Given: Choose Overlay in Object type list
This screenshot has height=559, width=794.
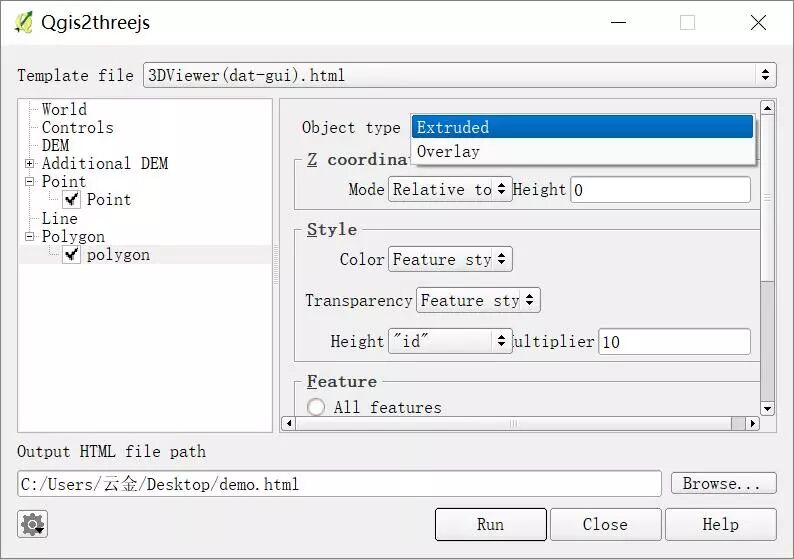Looking at the screenshot, I should [582, 151].
